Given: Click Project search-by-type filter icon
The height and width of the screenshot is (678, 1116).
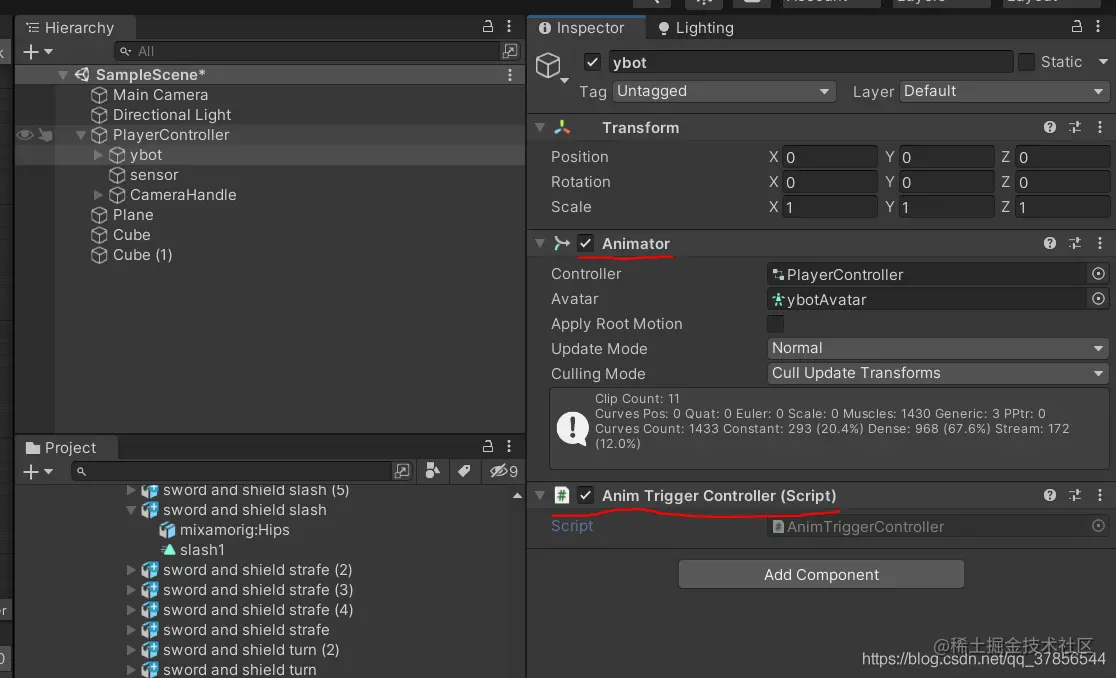Looking at the screenshot, I should pos(432,471).
